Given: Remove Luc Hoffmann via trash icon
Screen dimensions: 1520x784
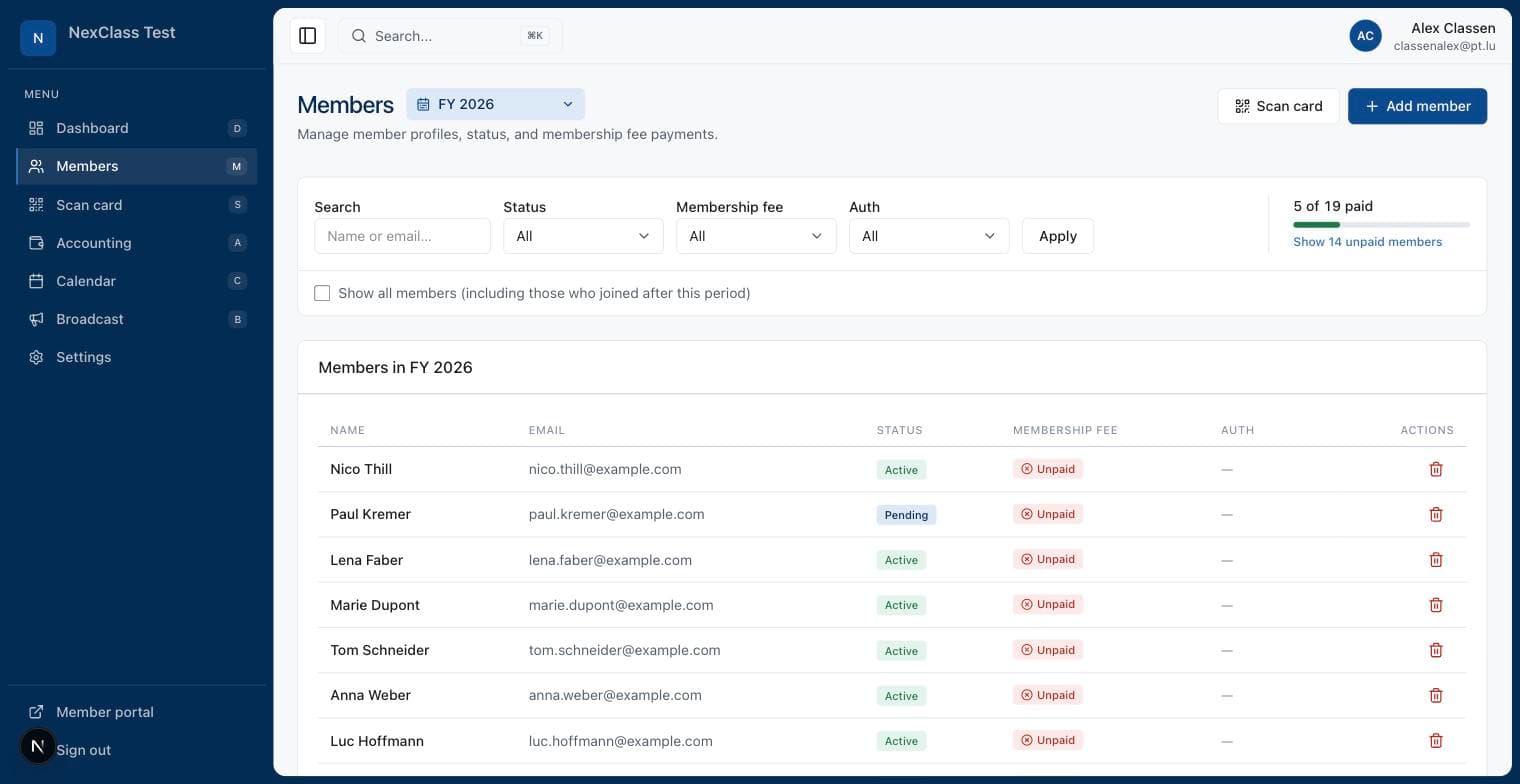Looking at the screenshot, I should (x=1436, y=741).
